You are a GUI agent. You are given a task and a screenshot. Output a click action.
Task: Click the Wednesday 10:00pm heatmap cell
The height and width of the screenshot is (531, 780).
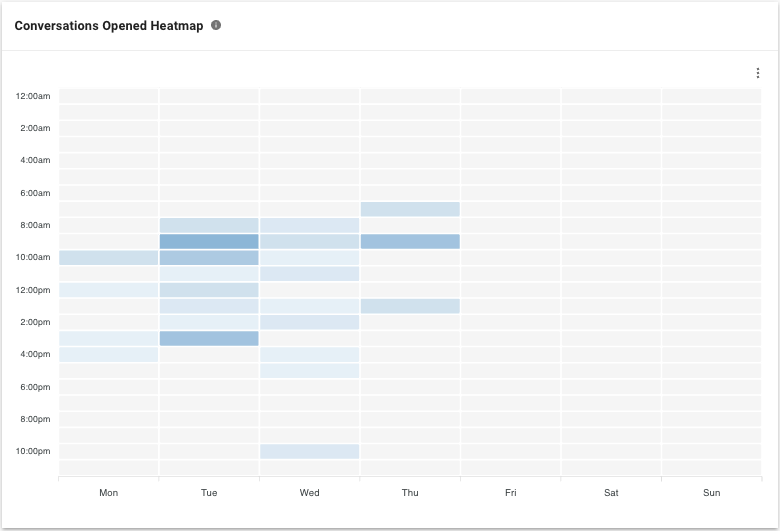309,451
